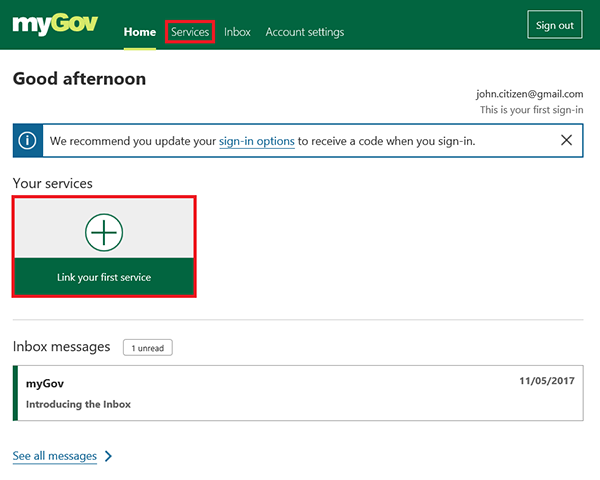The image size is (600, 480).
Task: Click the Your services heading
Action: point(53,183)
